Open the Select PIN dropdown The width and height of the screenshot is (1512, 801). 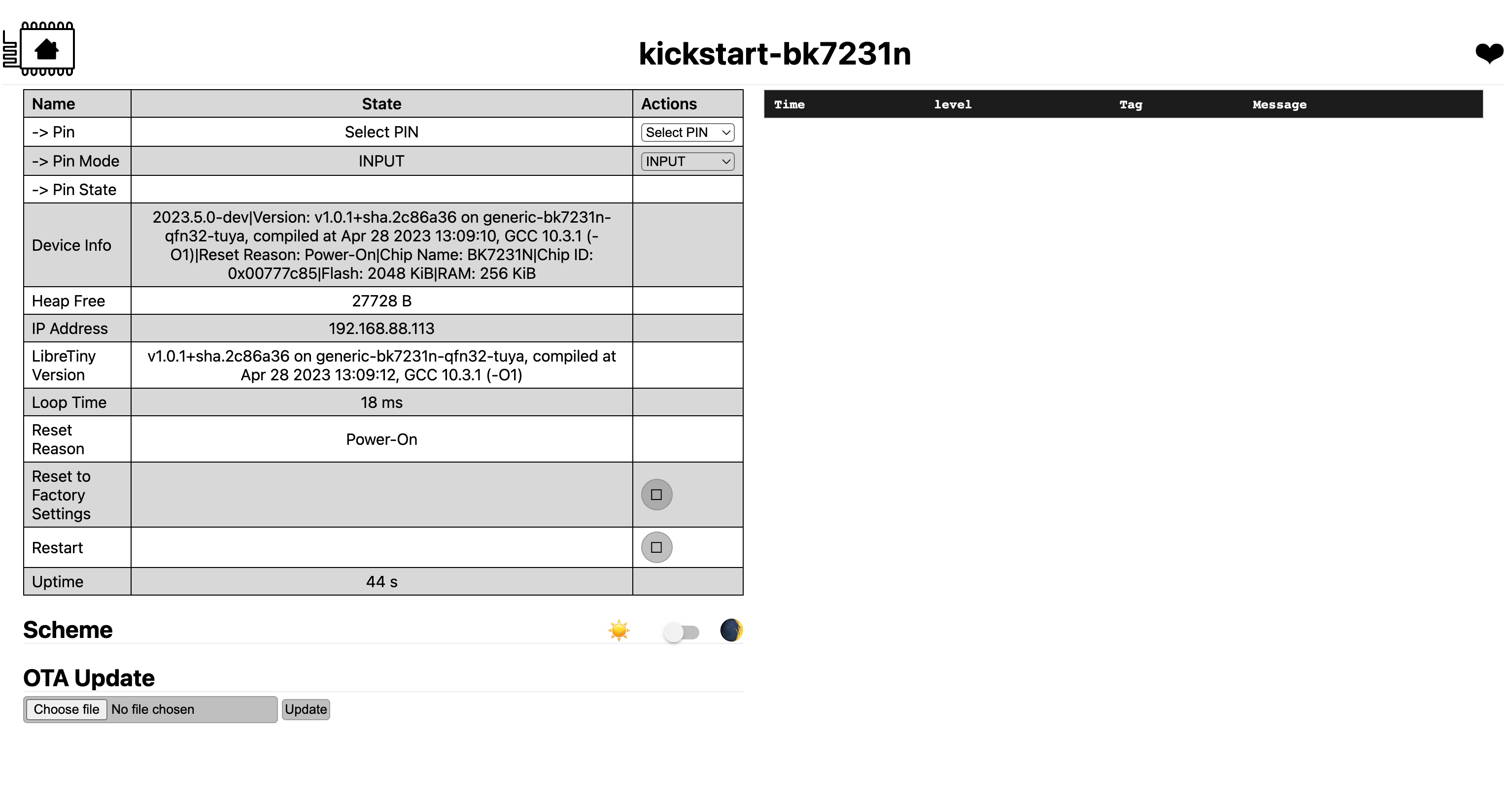(x=687, y=132)
